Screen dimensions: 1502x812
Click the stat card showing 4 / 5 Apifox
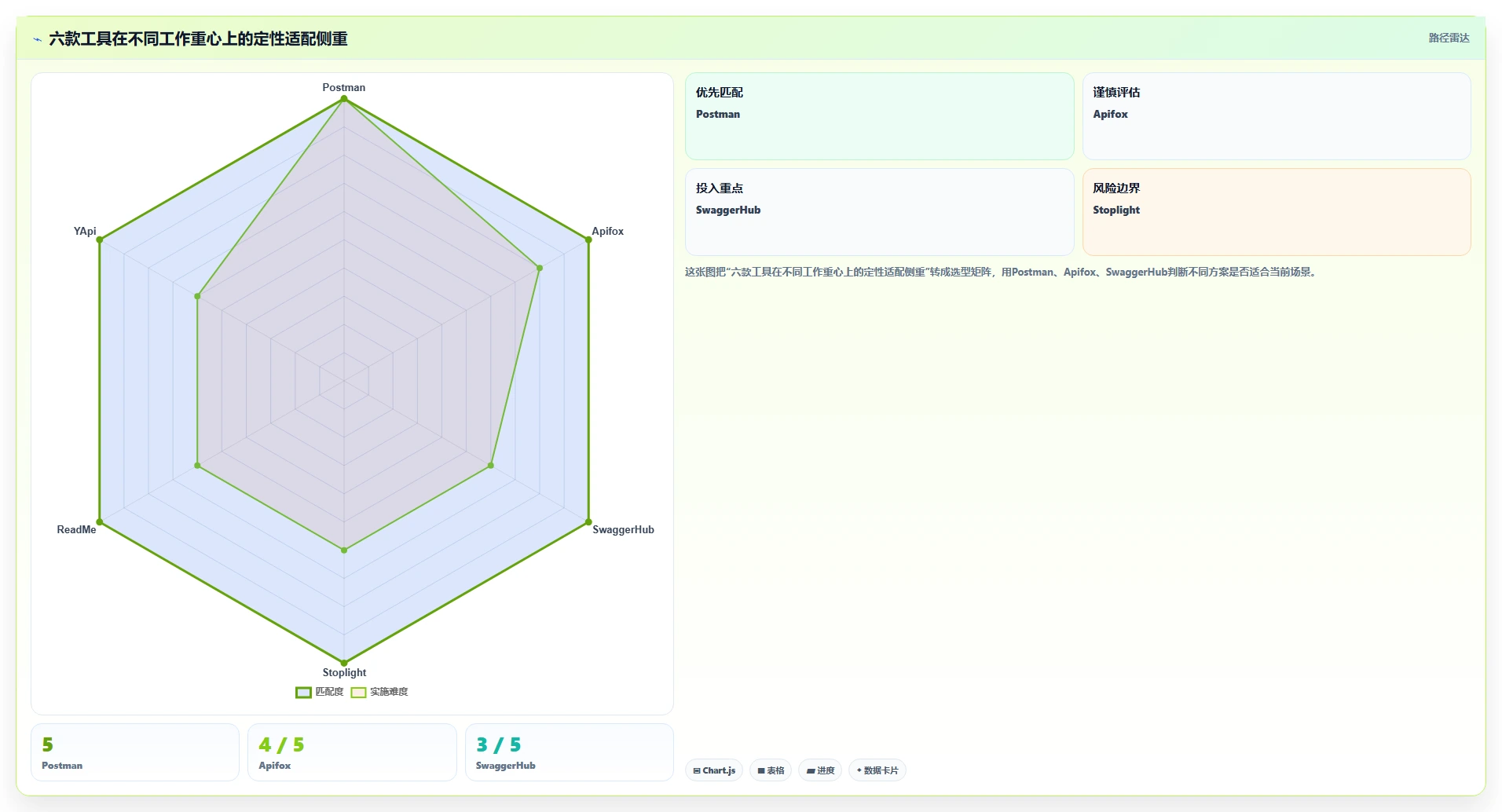tap(352, 752)
